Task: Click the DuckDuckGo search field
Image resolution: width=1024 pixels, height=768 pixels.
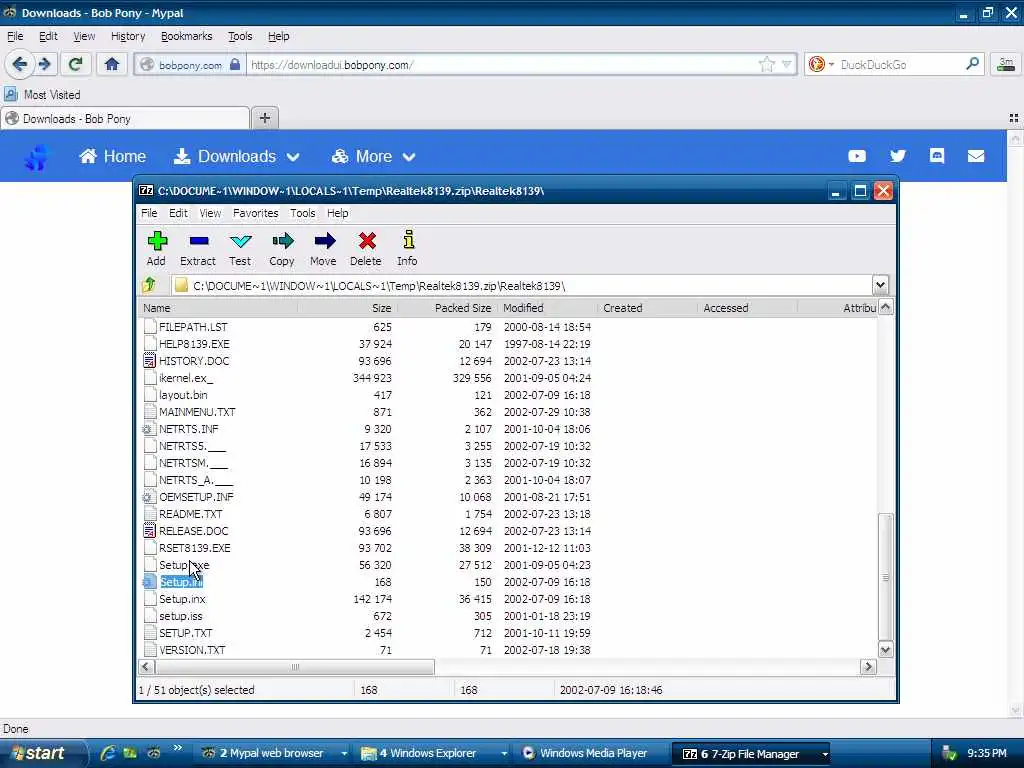Action: 898,64
